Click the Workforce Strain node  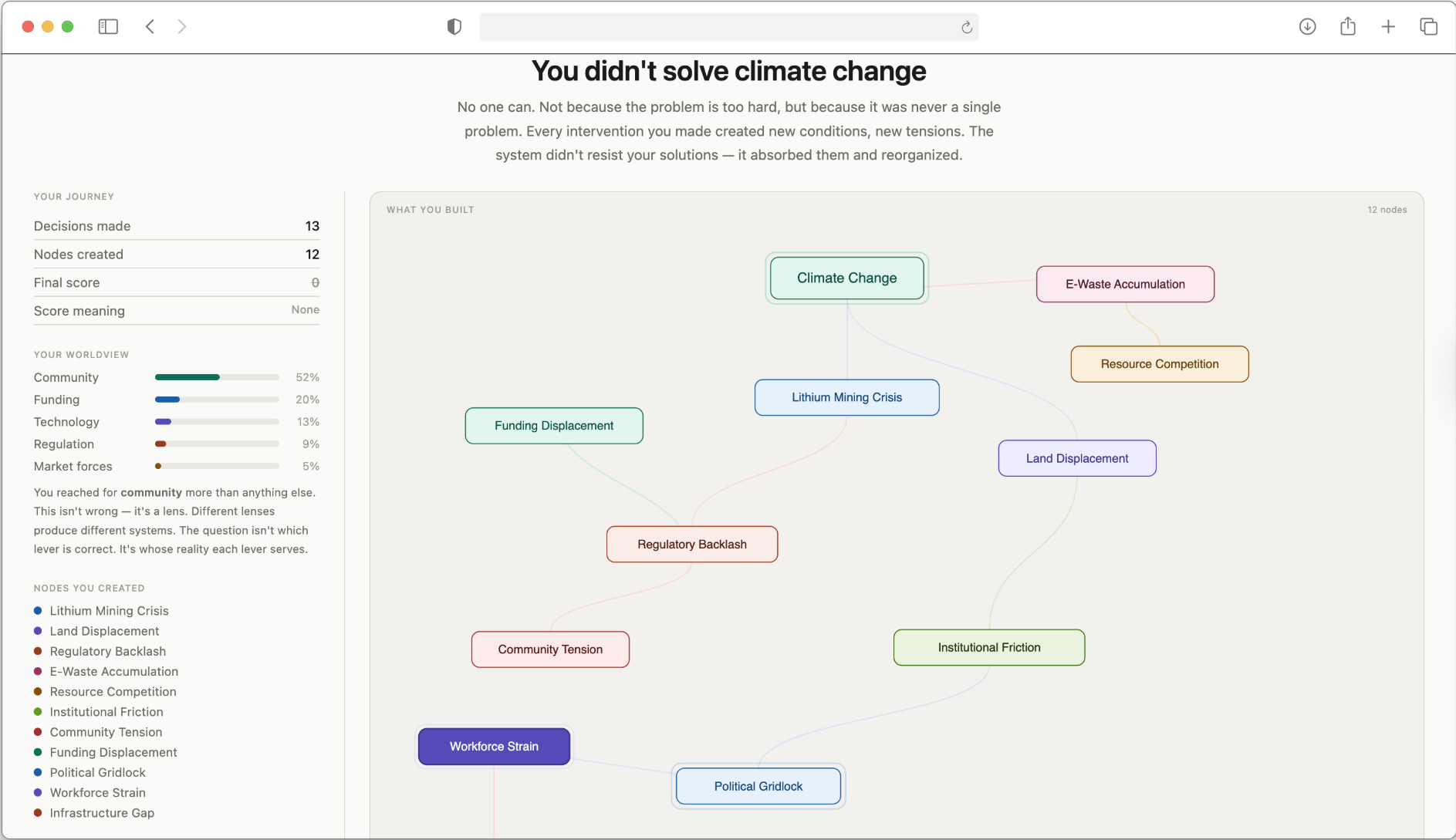tap(494, 747)
